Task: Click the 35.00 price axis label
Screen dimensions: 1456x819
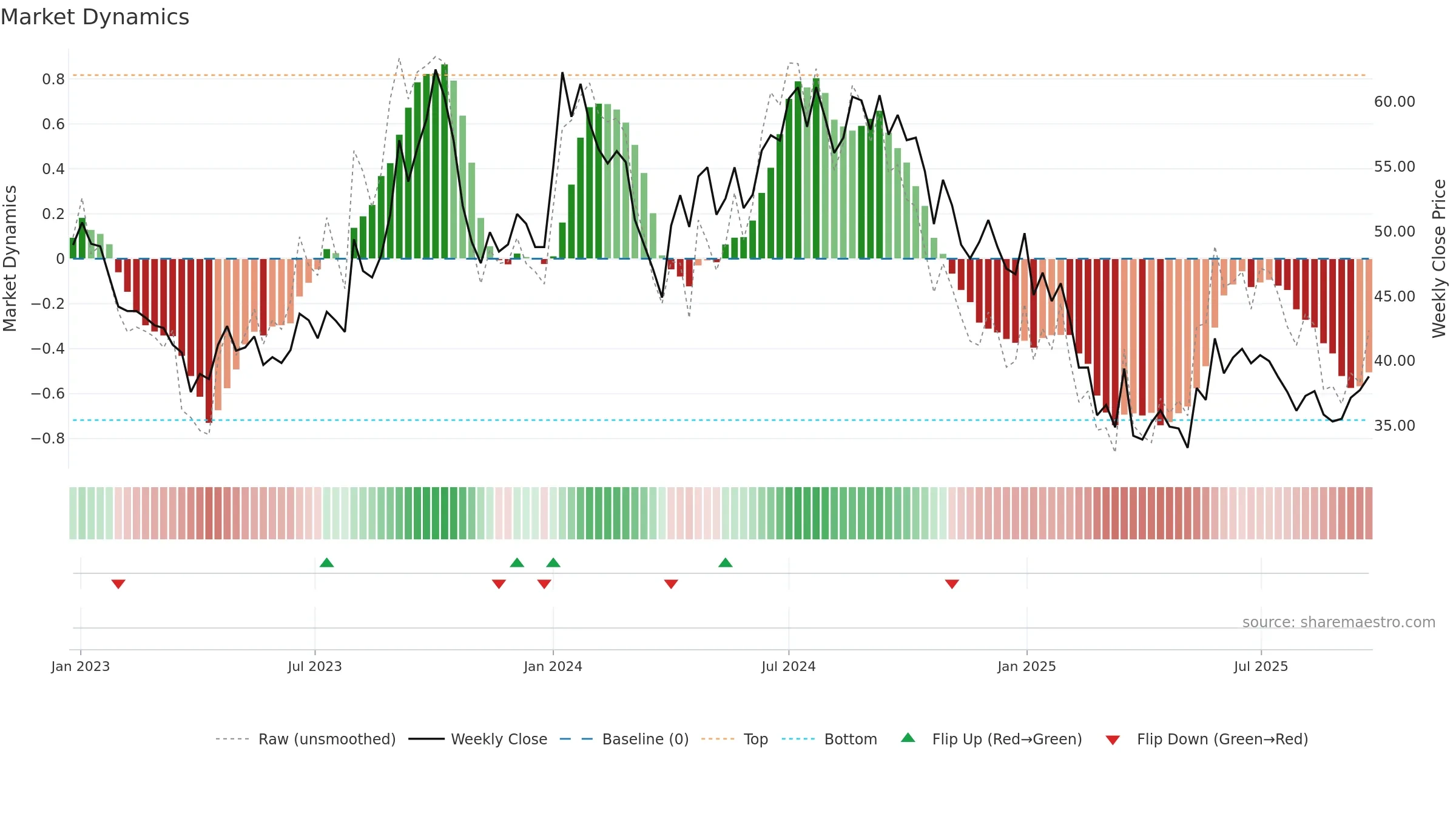Action: [1395, 426]
